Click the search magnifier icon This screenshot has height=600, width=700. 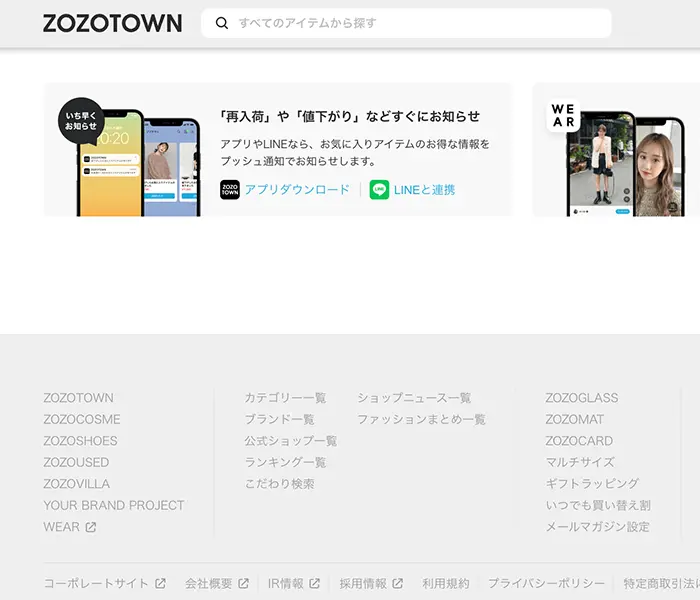pos(222,23)
